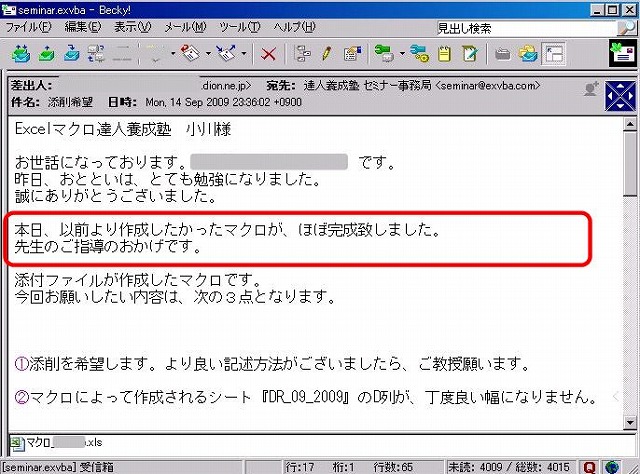The image size is (640, 474).
Task: Click the reply to message icon
Action: [189, 53]
